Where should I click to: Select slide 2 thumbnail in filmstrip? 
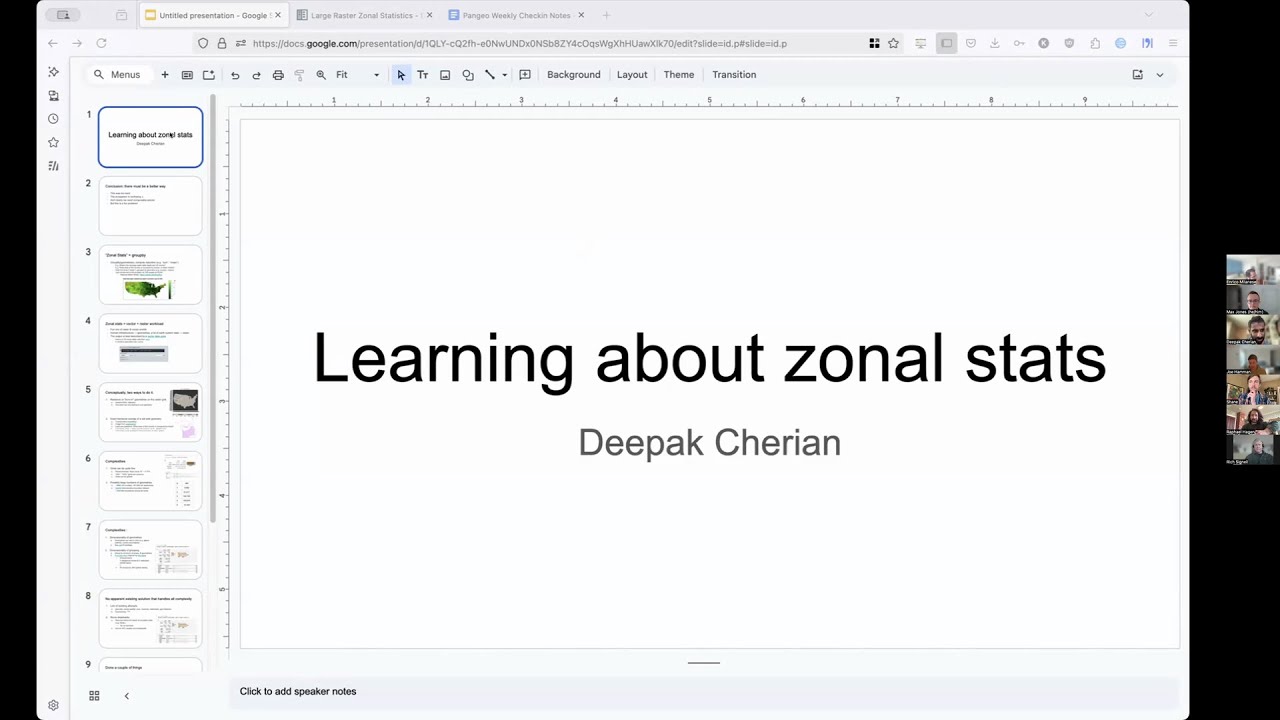coord(150,206)
